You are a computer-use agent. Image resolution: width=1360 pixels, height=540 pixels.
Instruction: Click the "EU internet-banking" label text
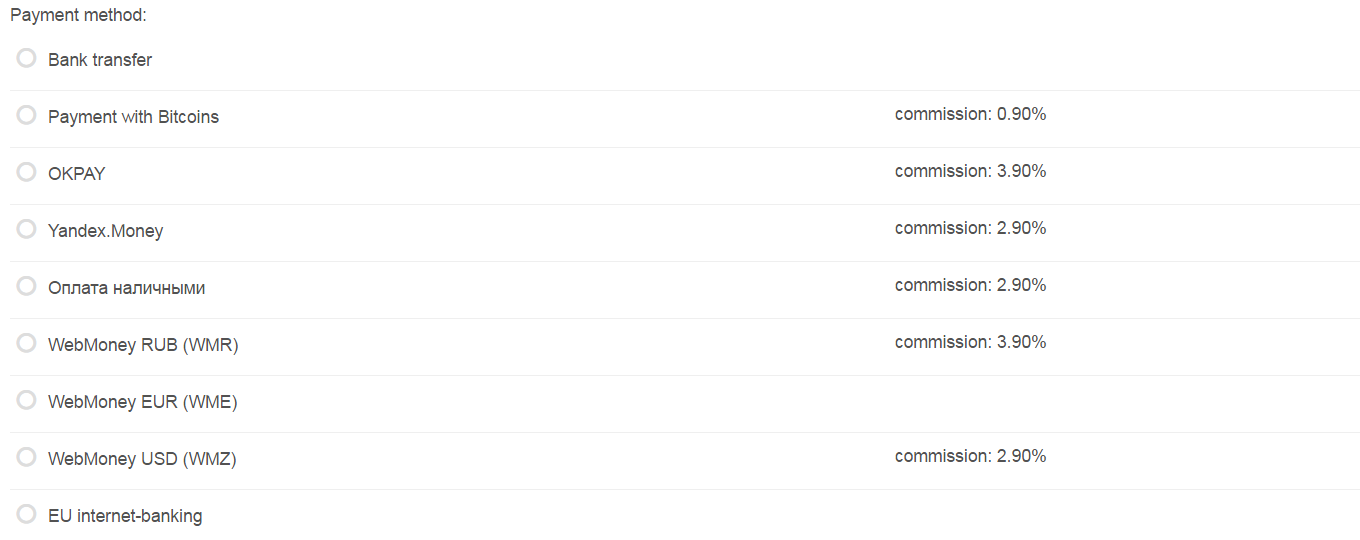125,516
